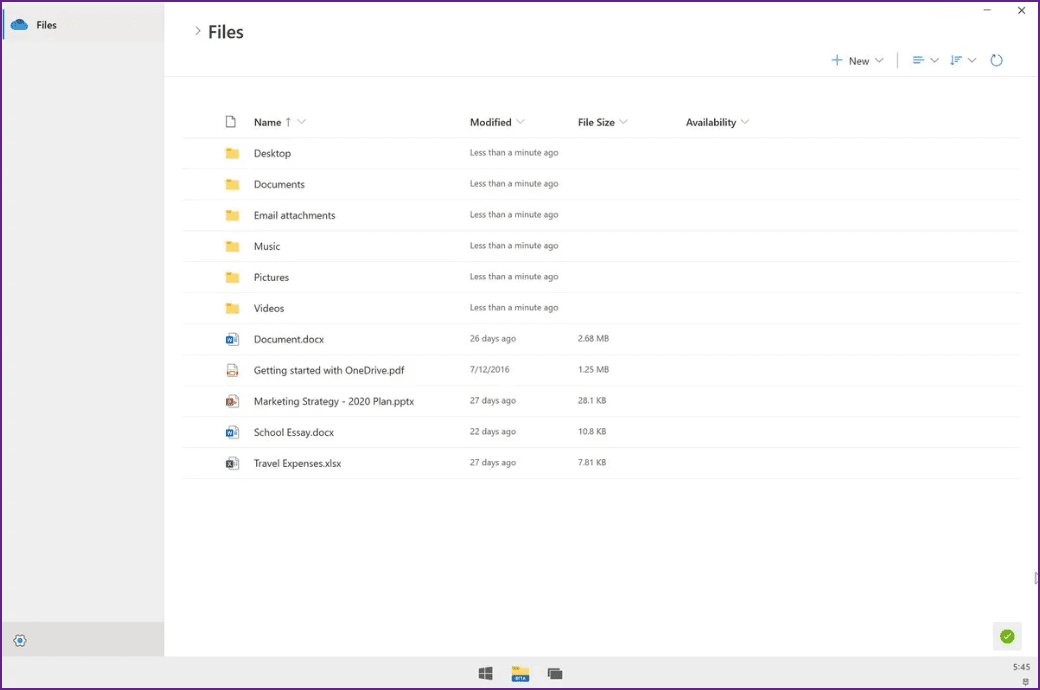Click the 2.68 MB file size
The height and width of the screenshot is (690, 1040).
coord(593,338)
